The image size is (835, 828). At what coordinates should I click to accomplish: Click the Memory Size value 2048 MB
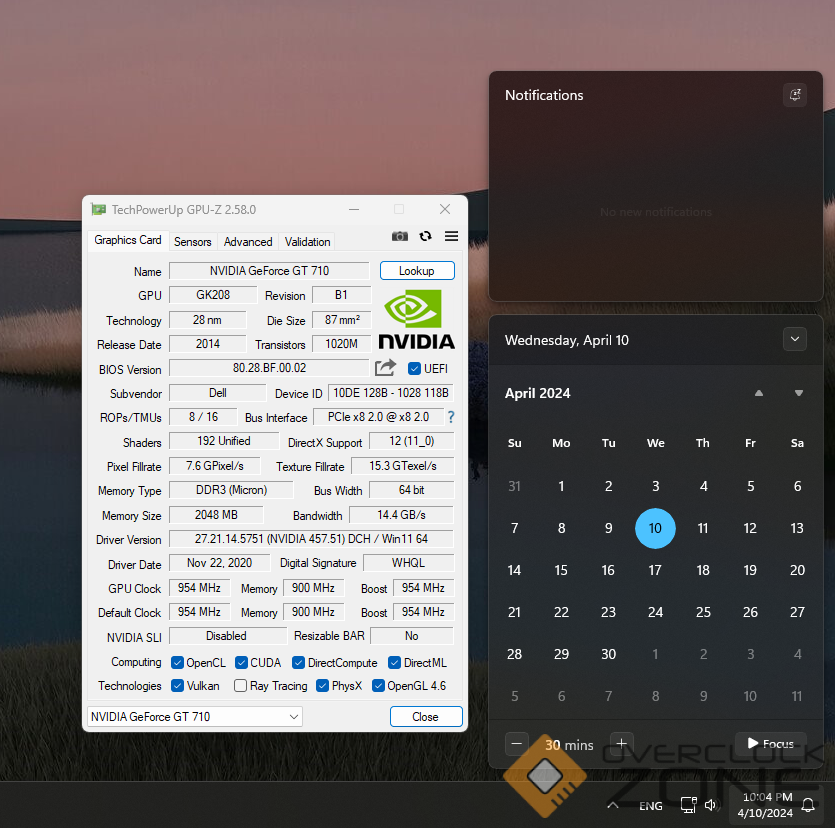point(216,515)
